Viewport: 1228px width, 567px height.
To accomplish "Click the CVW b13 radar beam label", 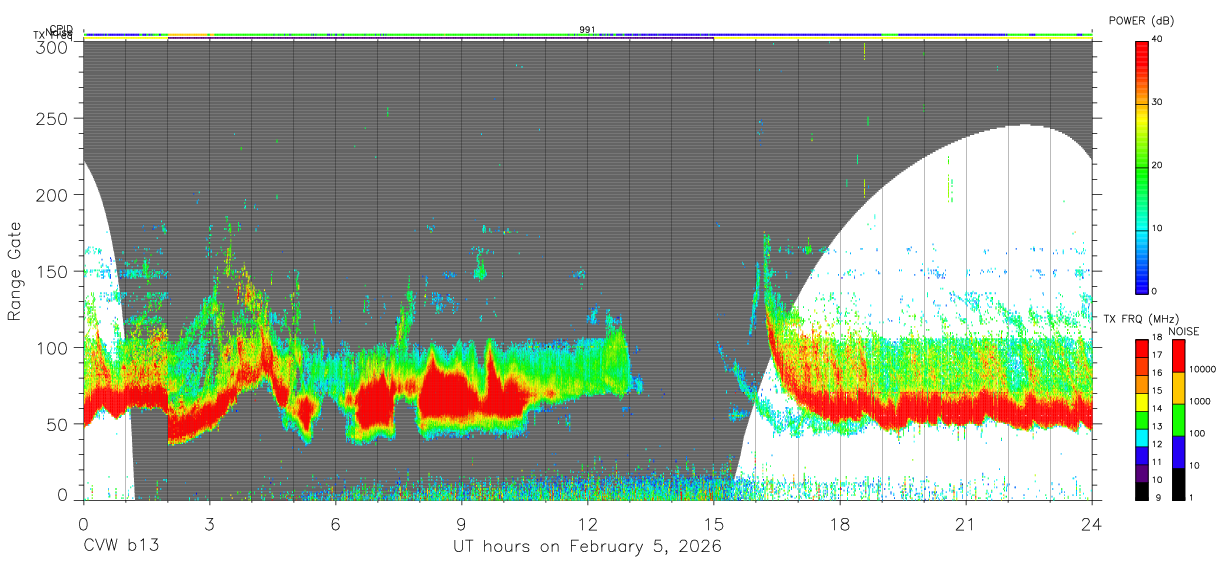I will (121, 547).
